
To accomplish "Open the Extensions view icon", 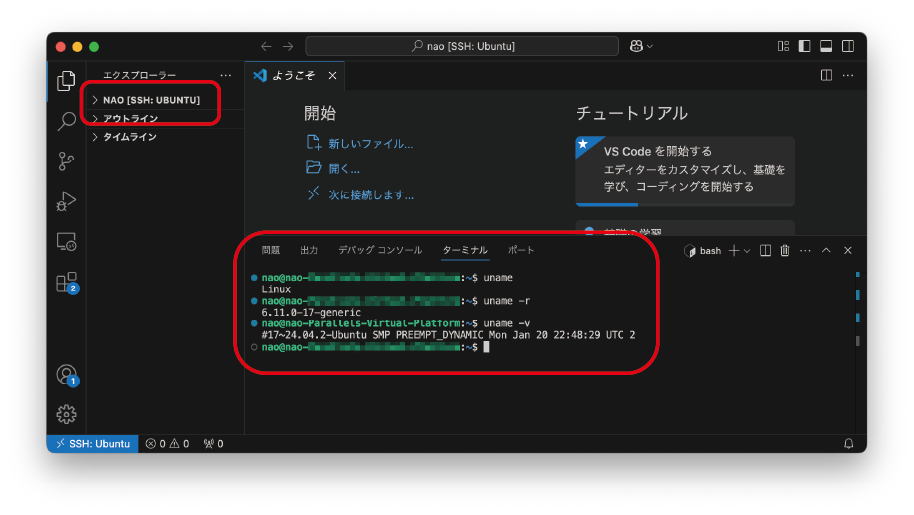I will pyautogui.click(x=67, y=283).
